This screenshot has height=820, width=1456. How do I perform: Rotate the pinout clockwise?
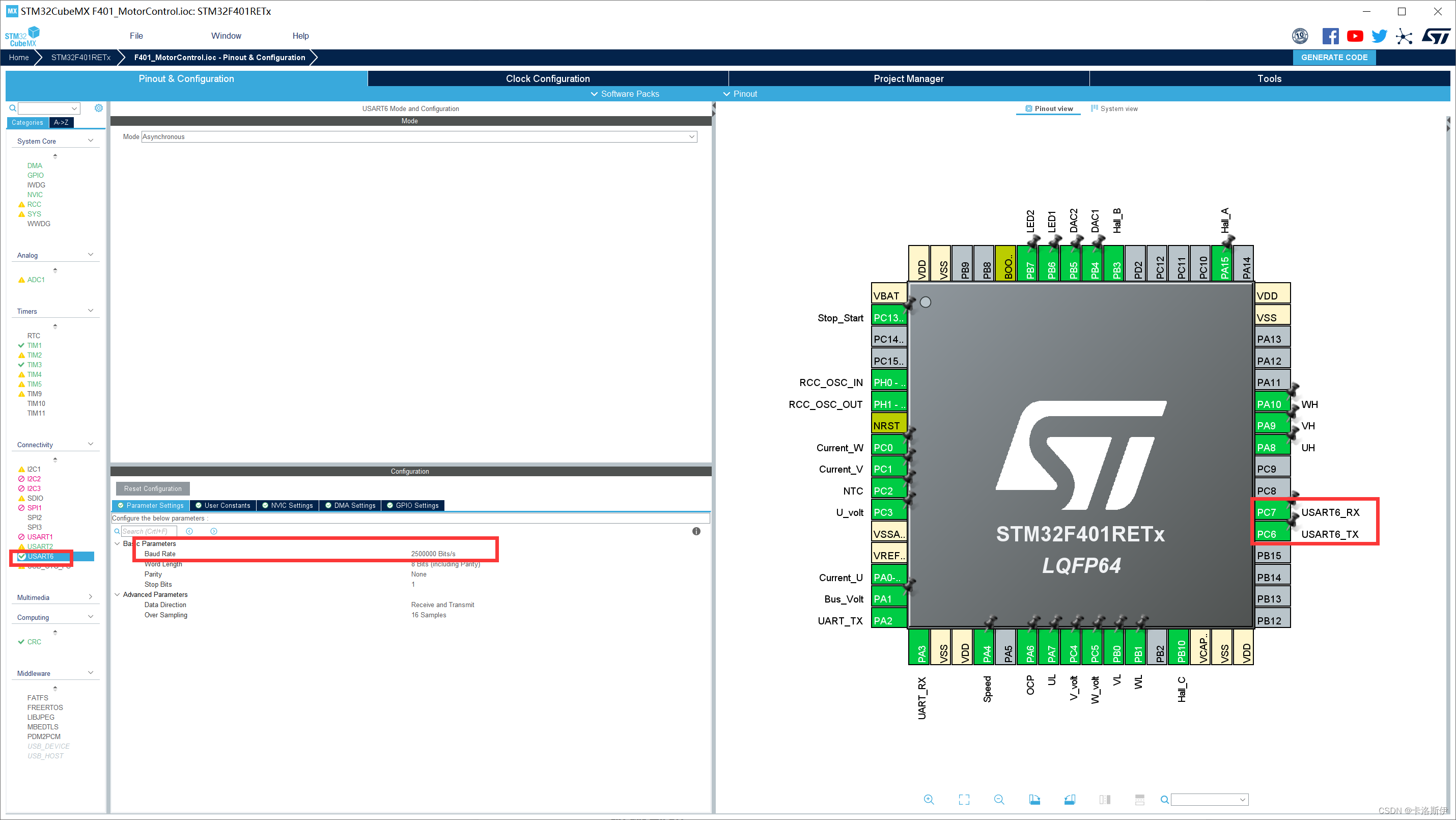(x=1034, y=799)
